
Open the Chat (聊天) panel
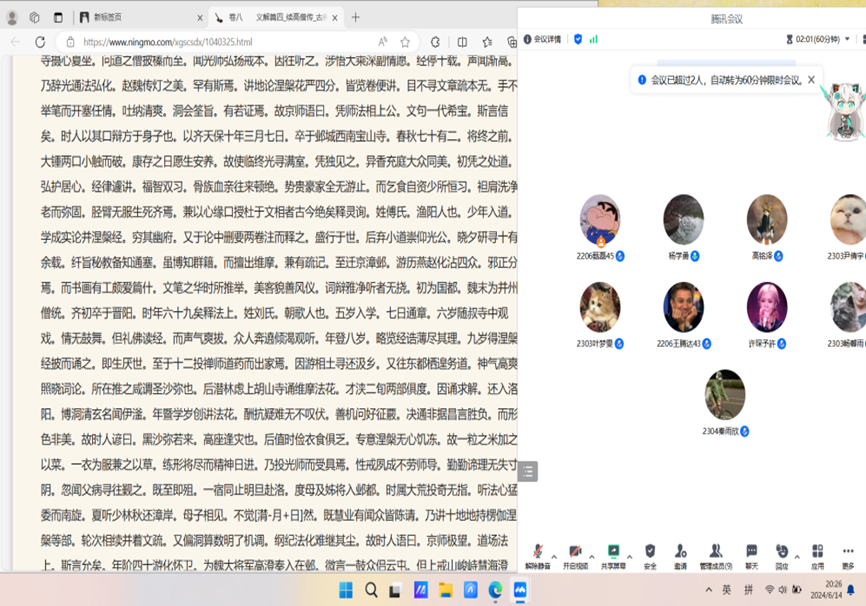[751, 552]
